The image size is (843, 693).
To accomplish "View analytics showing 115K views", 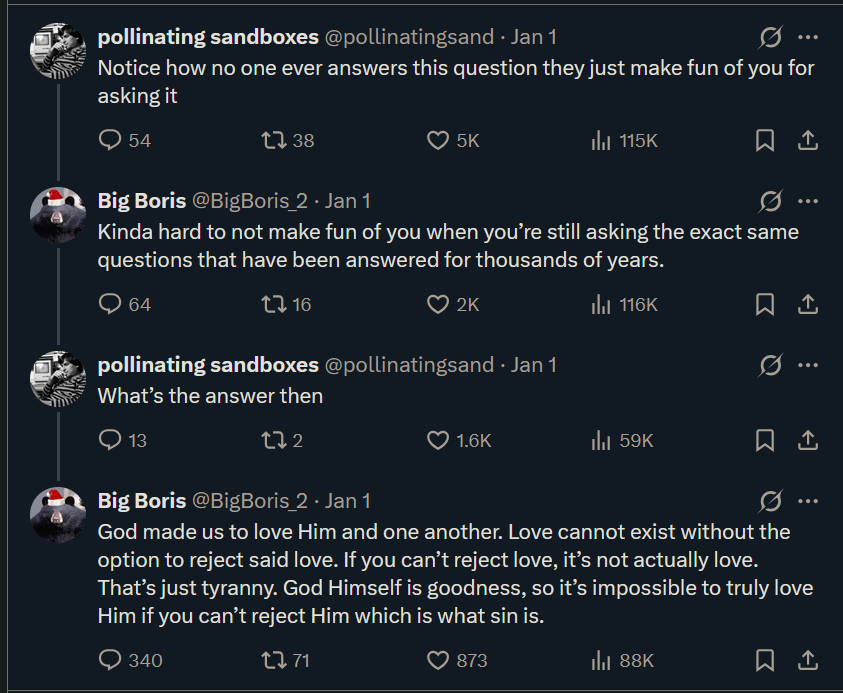I will coord(602,141).
